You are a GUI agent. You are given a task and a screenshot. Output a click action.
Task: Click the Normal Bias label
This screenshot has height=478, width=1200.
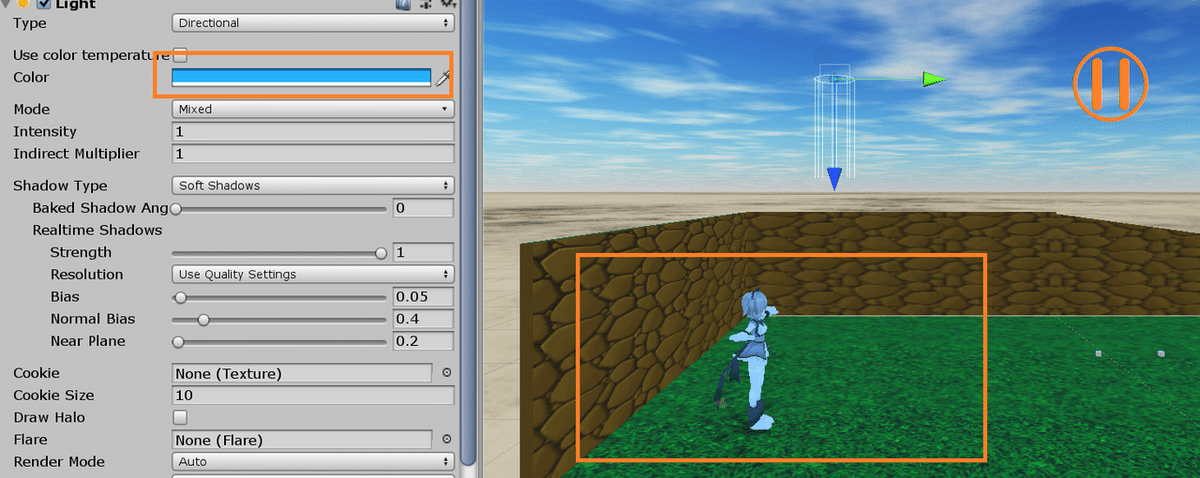93,320
